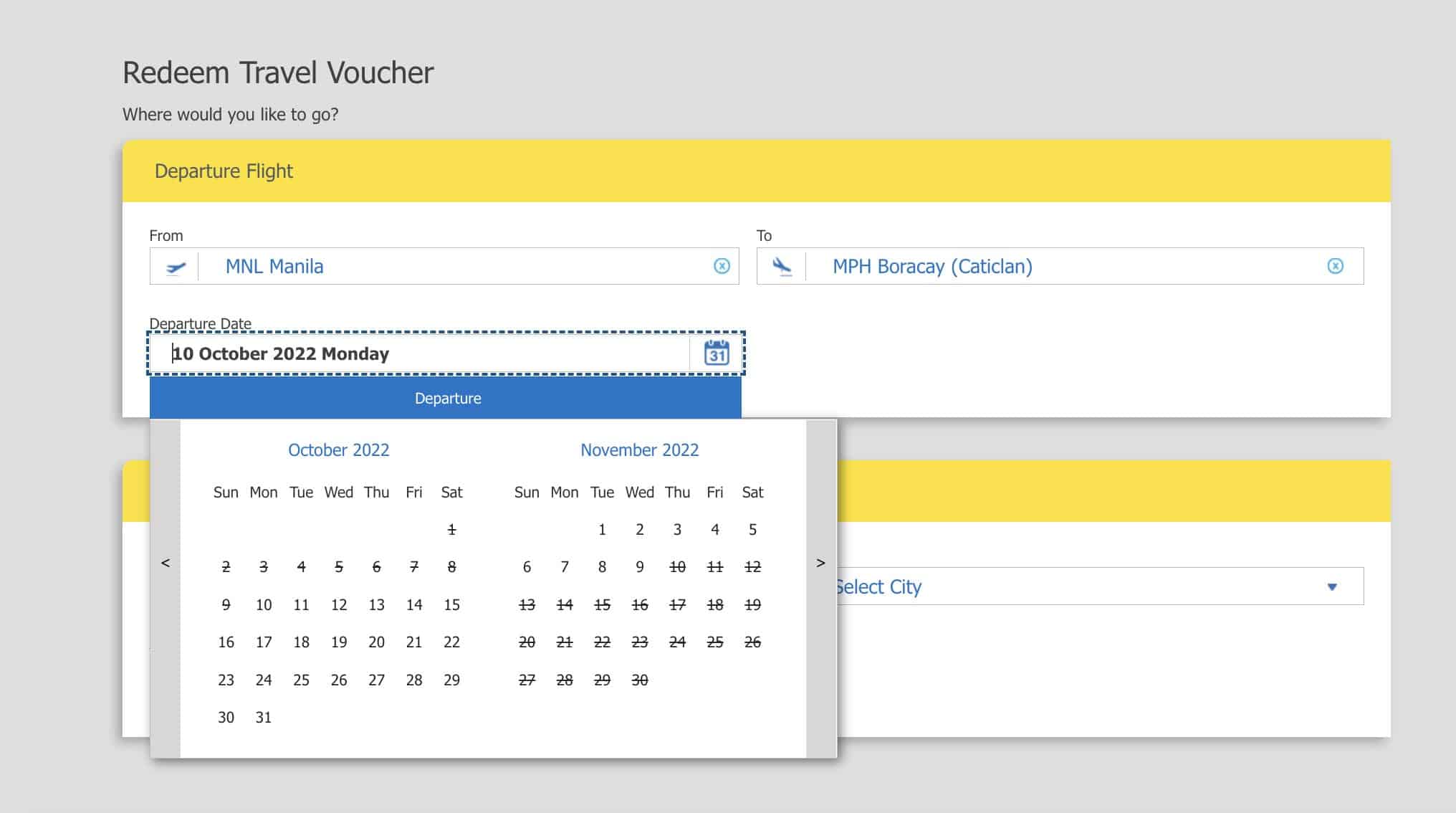The width and height of the screenshot is (1456, 813).
Task: Select October 18 in the calendar
Action: pos(301,642)
